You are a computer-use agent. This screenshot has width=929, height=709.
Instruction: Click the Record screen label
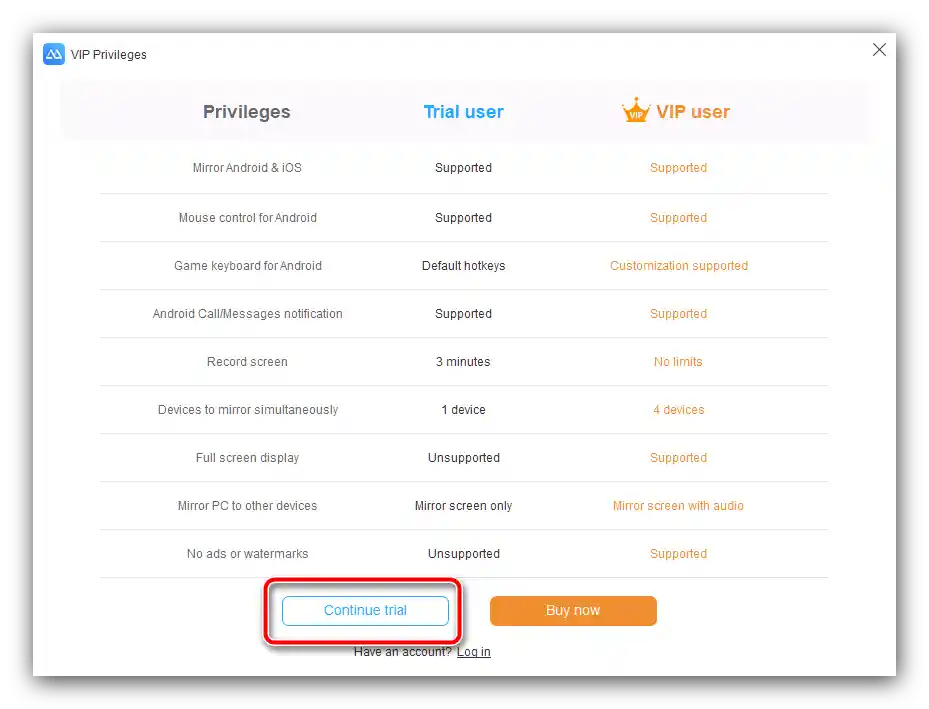point(247,361)
